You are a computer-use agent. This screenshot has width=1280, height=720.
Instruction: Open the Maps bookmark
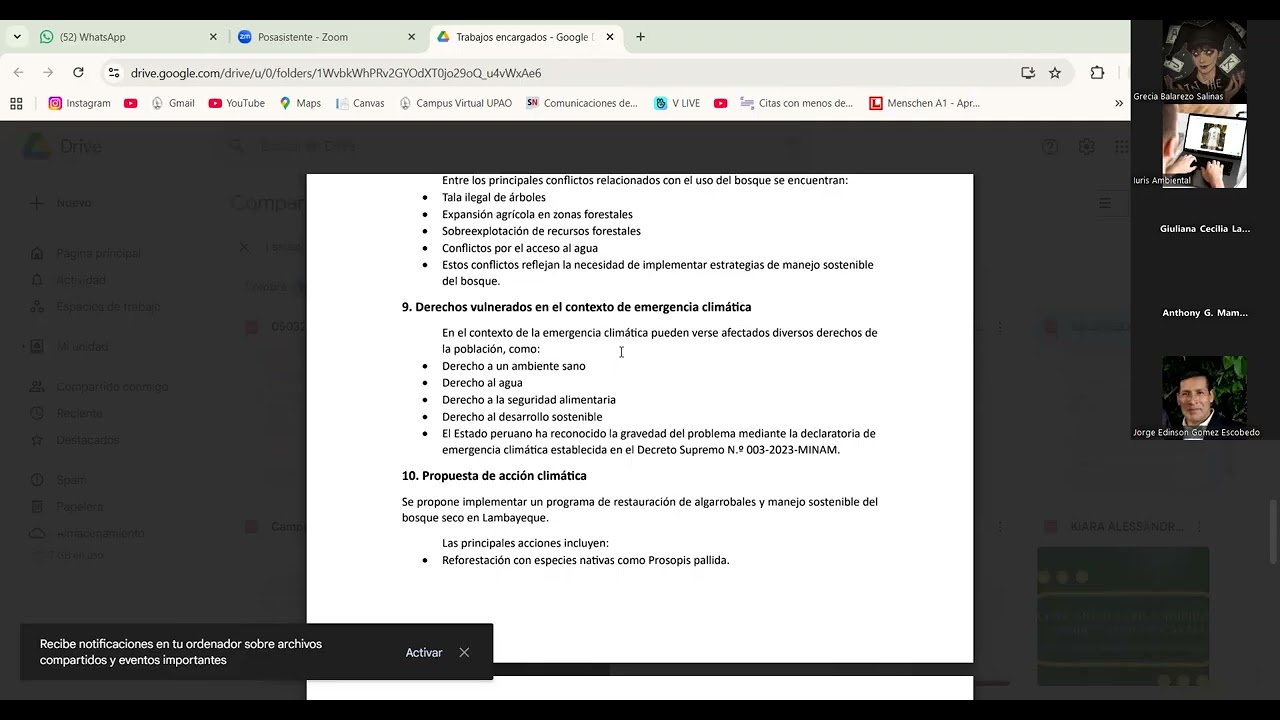click(x=300, y=103)
